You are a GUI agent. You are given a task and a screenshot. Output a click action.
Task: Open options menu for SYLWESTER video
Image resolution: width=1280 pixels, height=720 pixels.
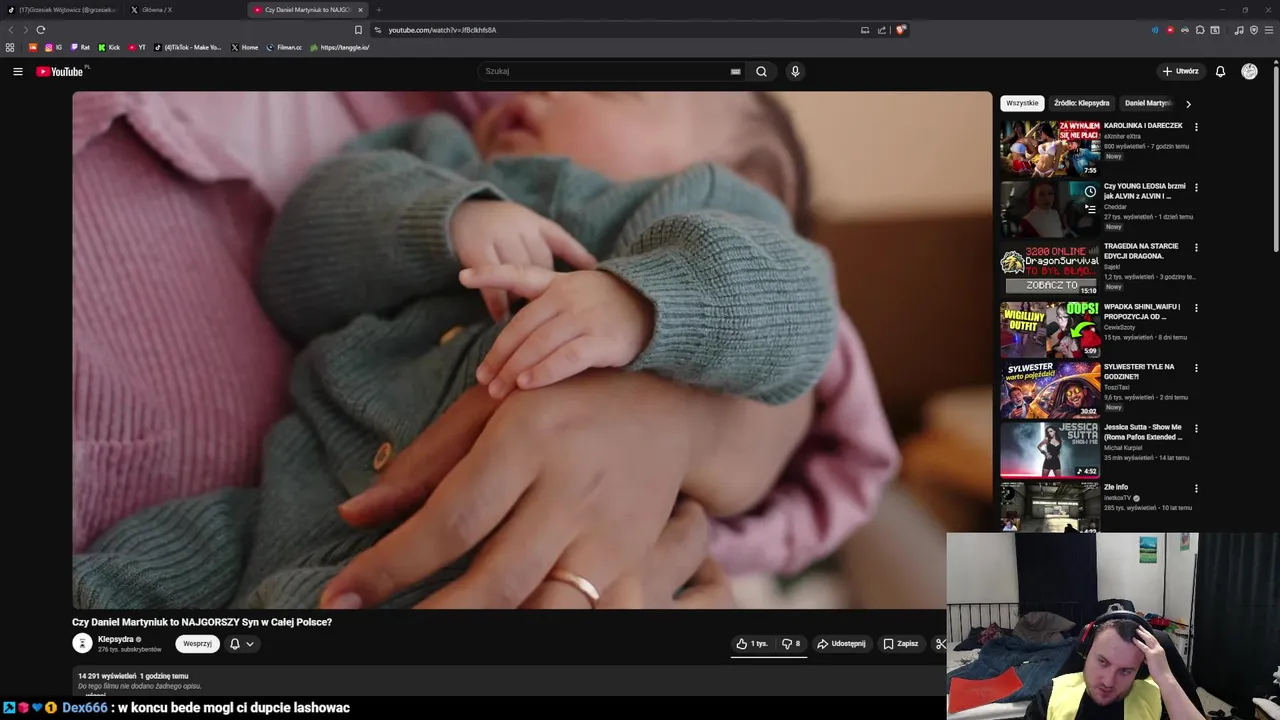click(1196, 368)
